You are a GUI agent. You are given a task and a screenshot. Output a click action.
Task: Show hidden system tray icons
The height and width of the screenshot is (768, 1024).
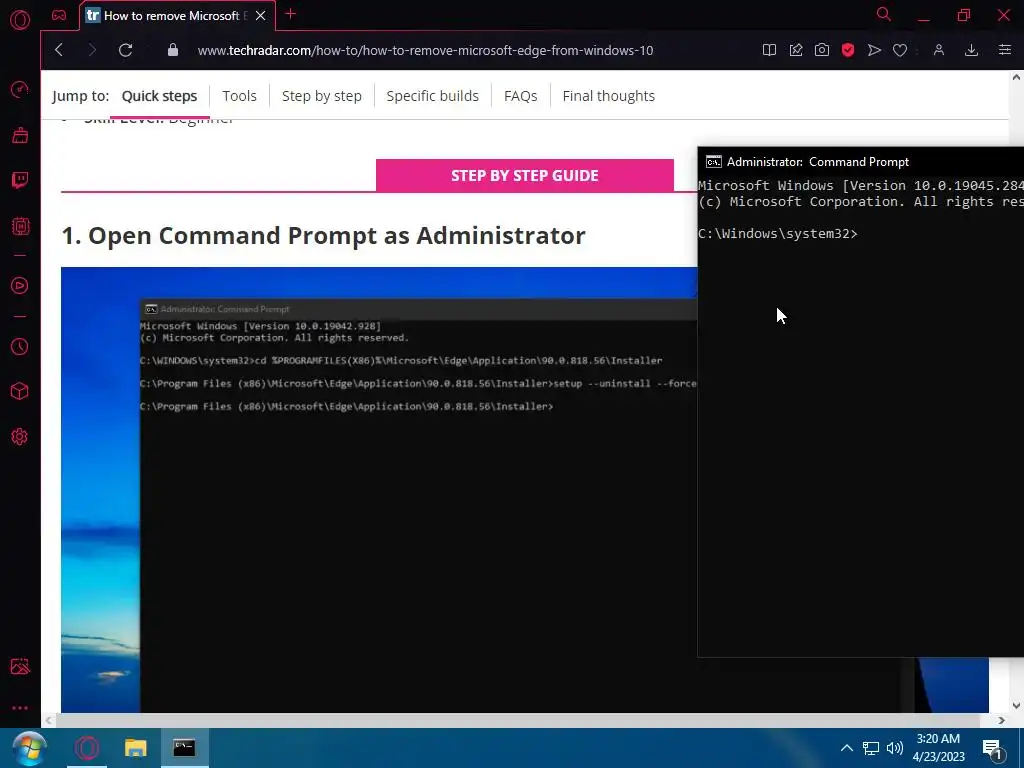coord(846,748)
